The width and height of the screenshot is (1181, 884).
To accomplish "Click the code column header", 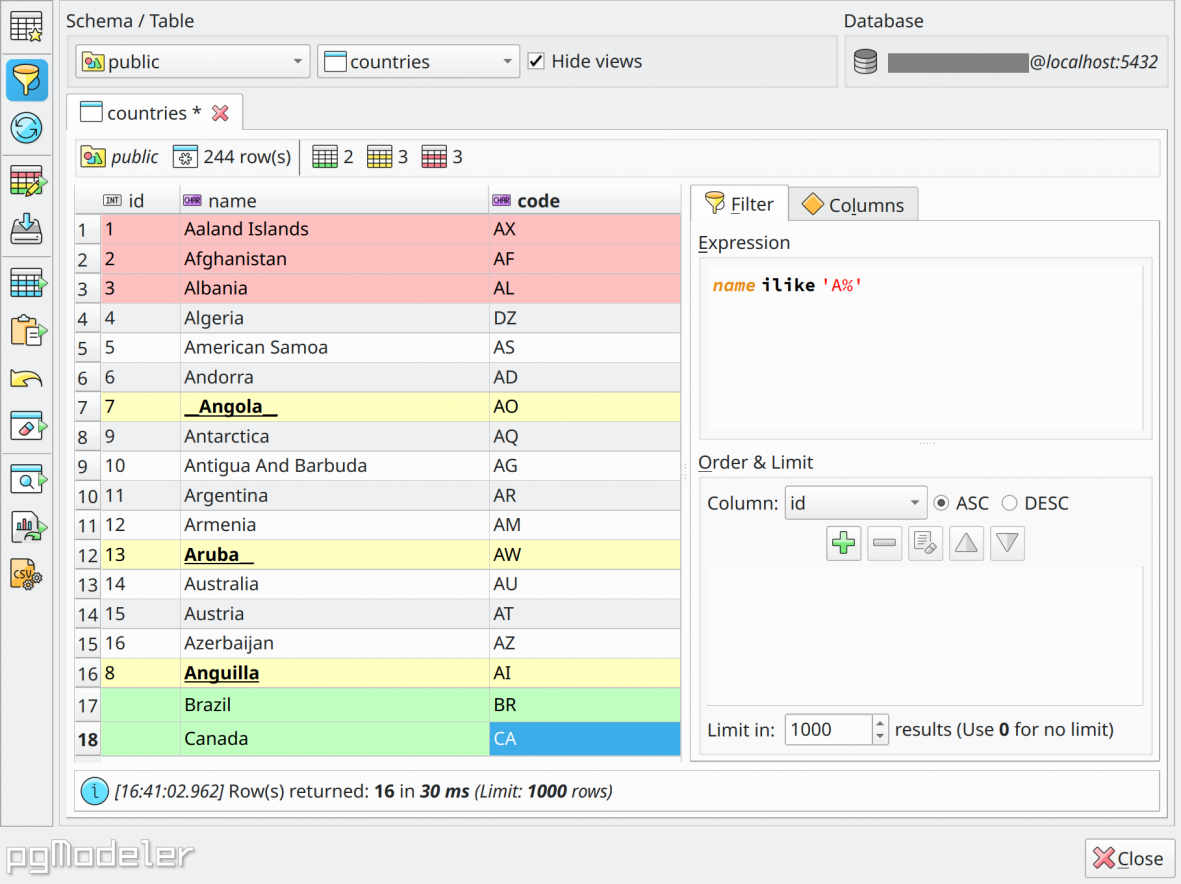I will [584, 201].
